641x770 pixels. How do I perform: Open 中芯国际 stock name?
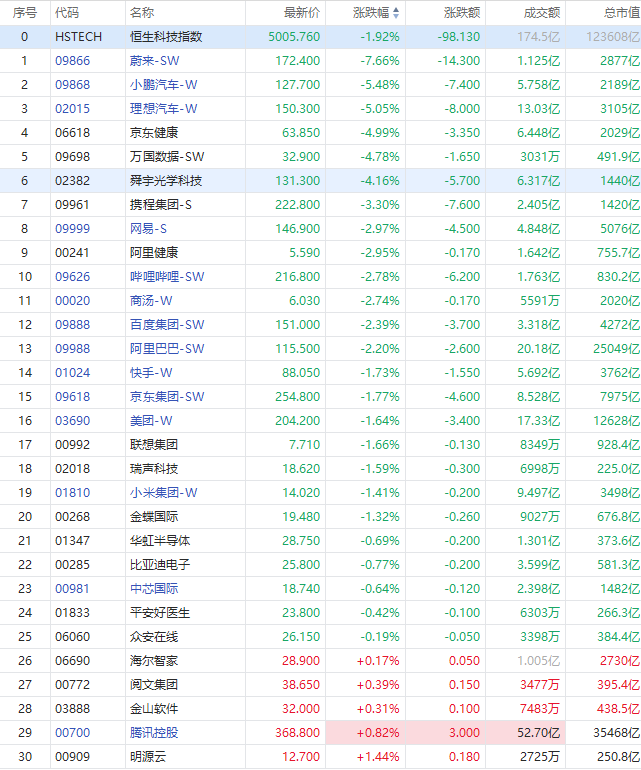(x=154, y=589)
